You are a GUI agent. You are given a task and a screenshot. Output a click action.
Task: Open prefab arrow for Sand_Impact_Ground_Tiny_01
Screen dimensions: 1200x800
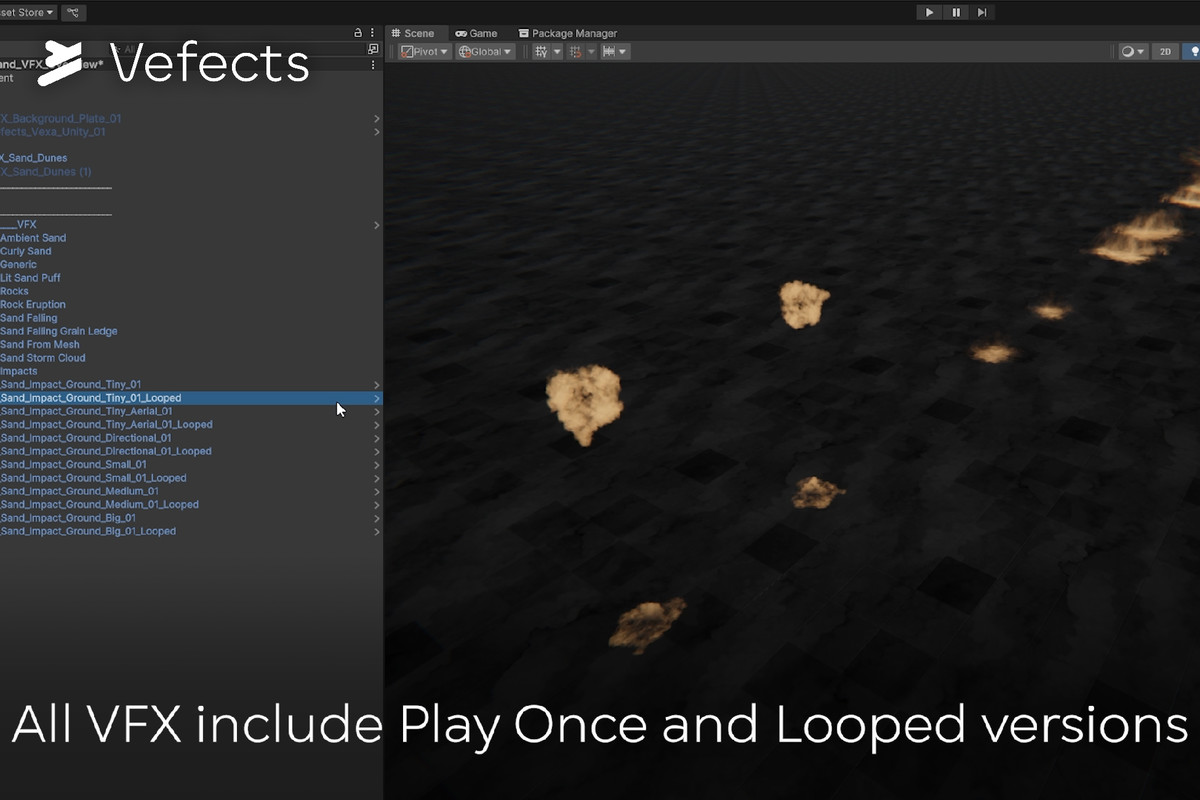point(377,385)
